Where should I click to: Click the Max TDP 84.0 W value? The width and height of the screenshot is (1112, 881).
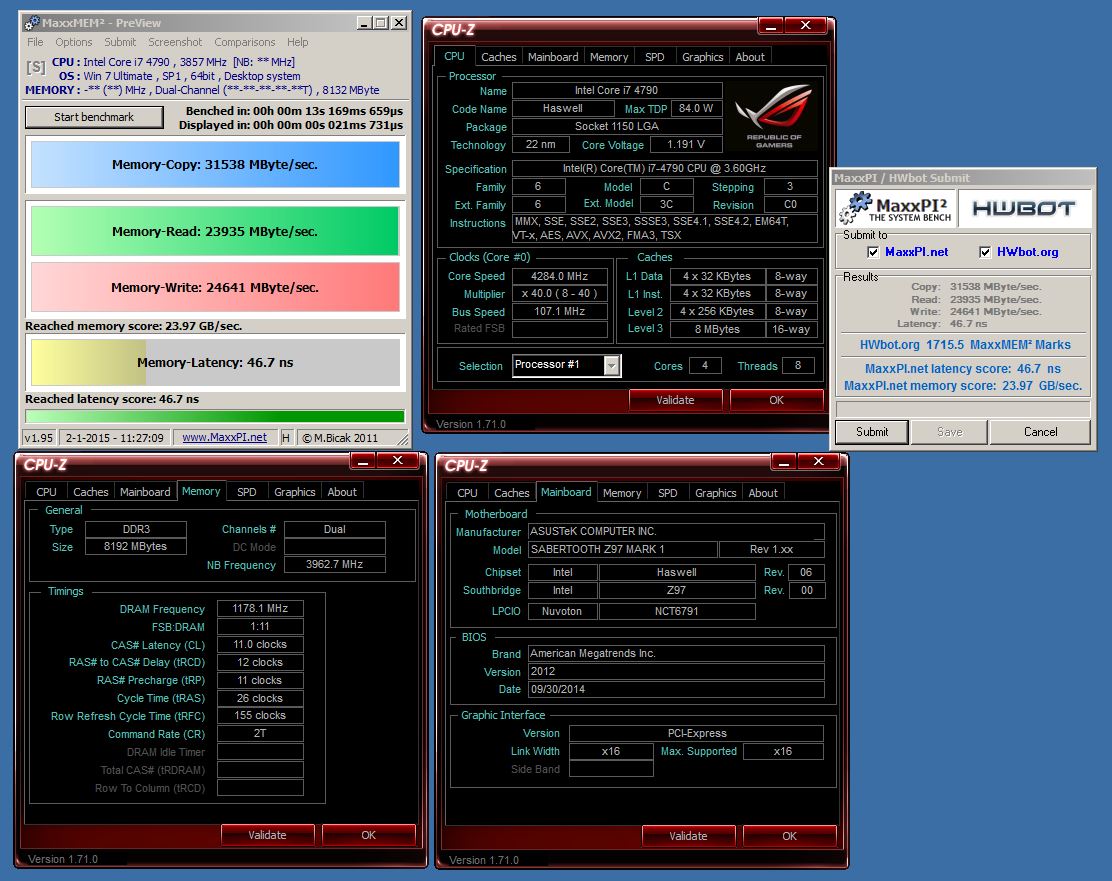point(696,109)
